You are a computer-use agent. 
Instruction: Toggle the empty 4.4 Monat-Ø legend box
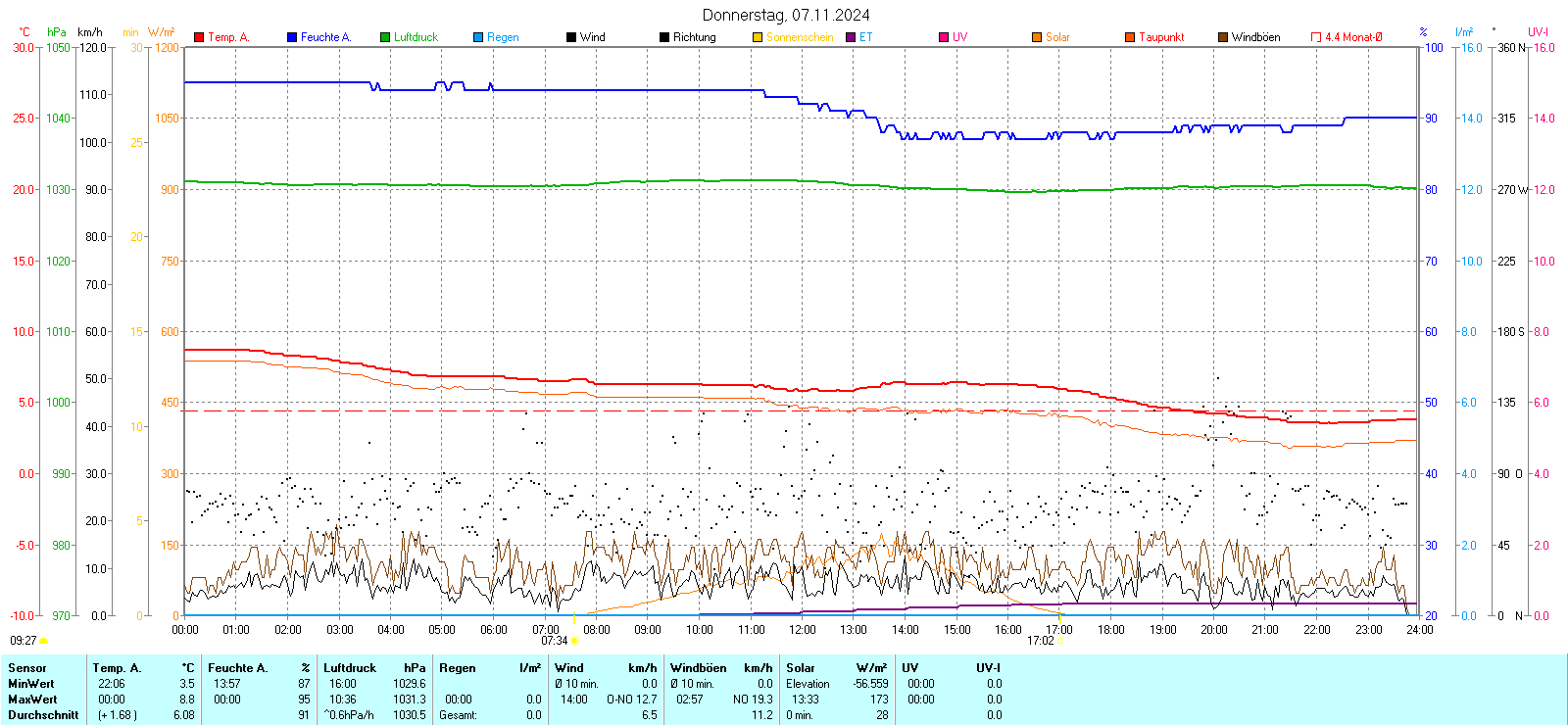tap(1316, 37)
